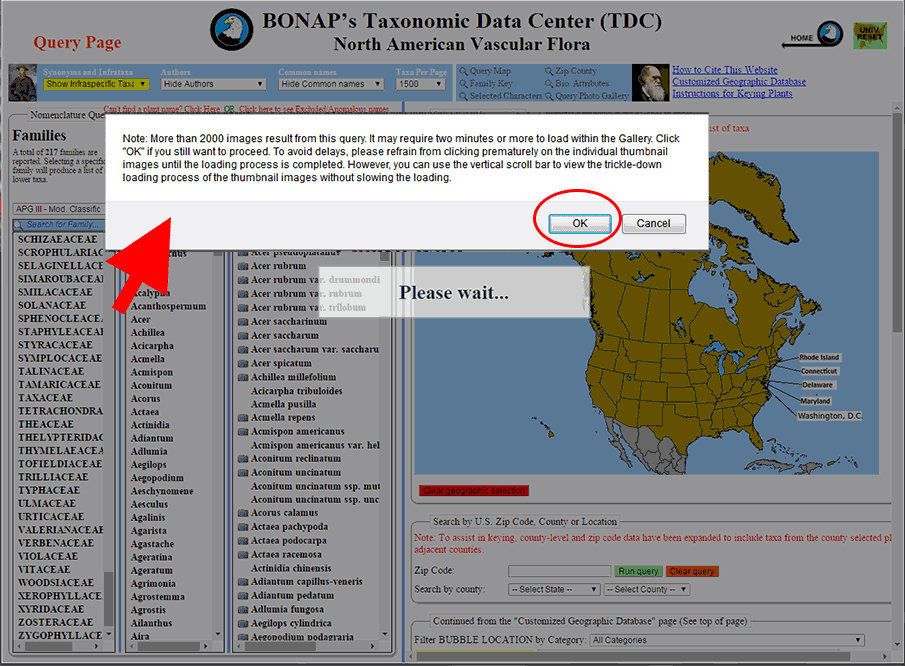Screen dimensions: 905x666
Task: Click the Family Key search option
Action: pyautogui.click(x=487, y=84)
